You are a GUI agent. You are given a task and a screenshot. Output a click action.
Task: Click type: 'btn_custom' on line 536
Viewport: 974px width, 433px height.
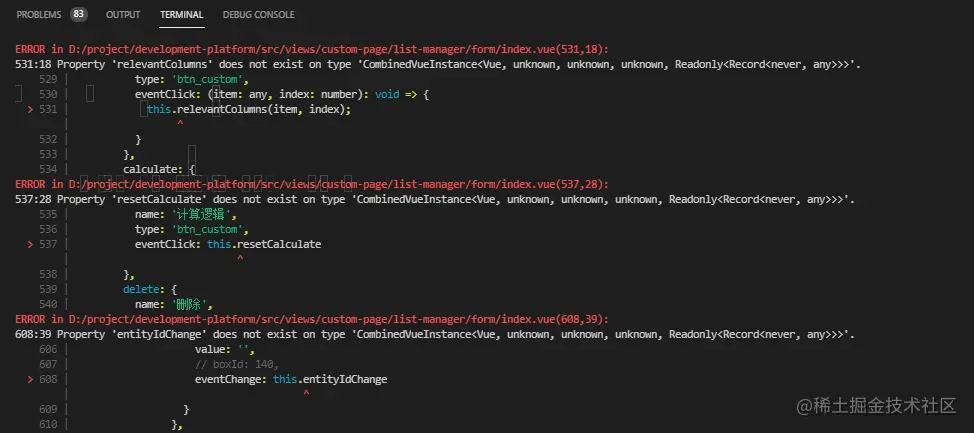192,229
